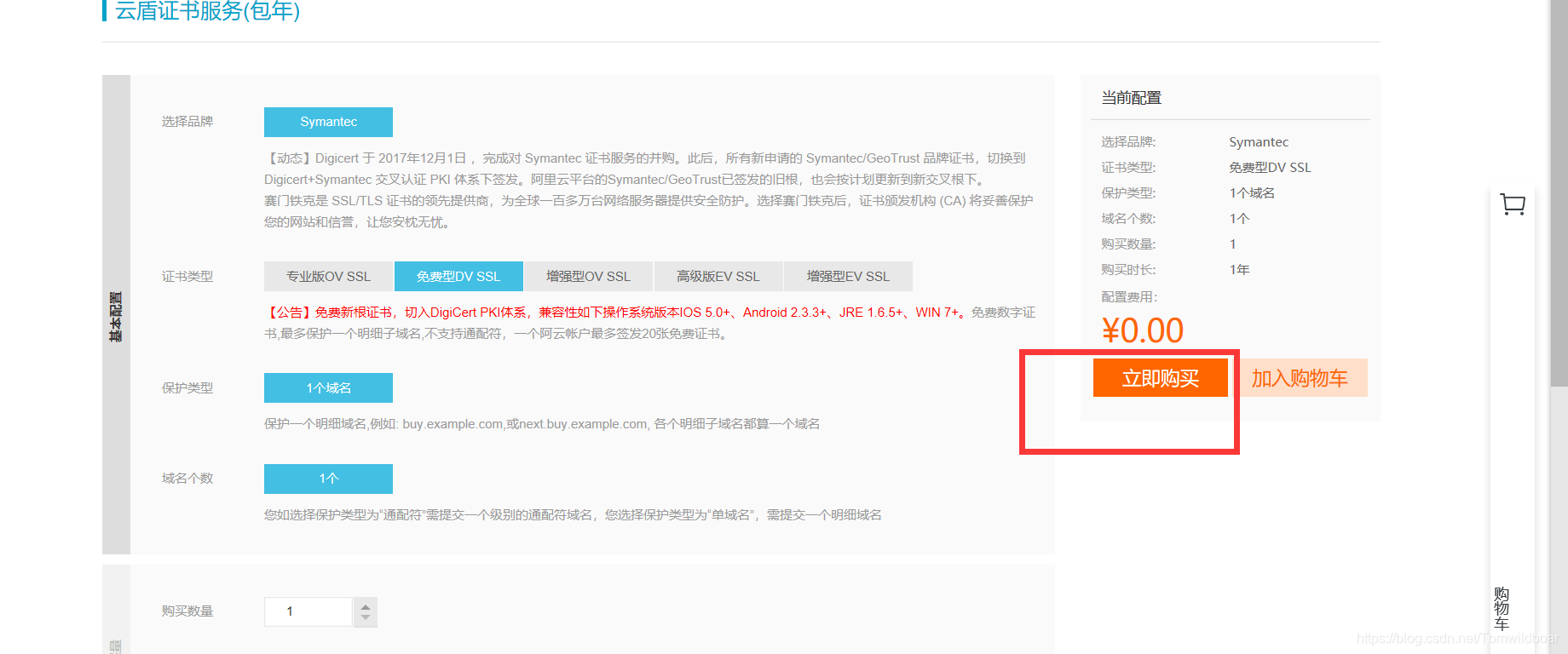Click the buy.example.com example description
The image size is (1568, 654).
pyautogui.click(x=542, y=424)
